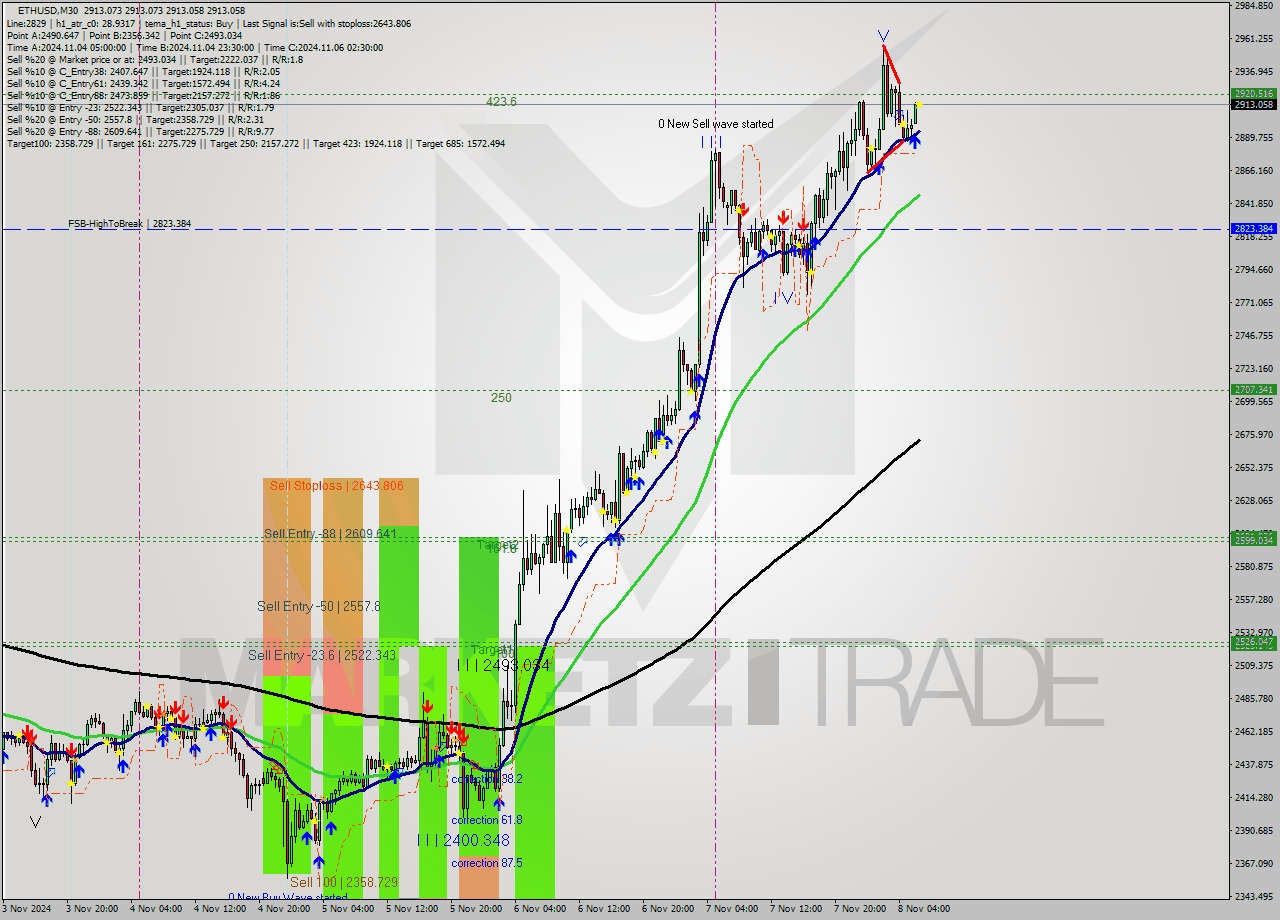
Task: Click the 2961.295 price axis value
Action: (x=1253, y=38)
